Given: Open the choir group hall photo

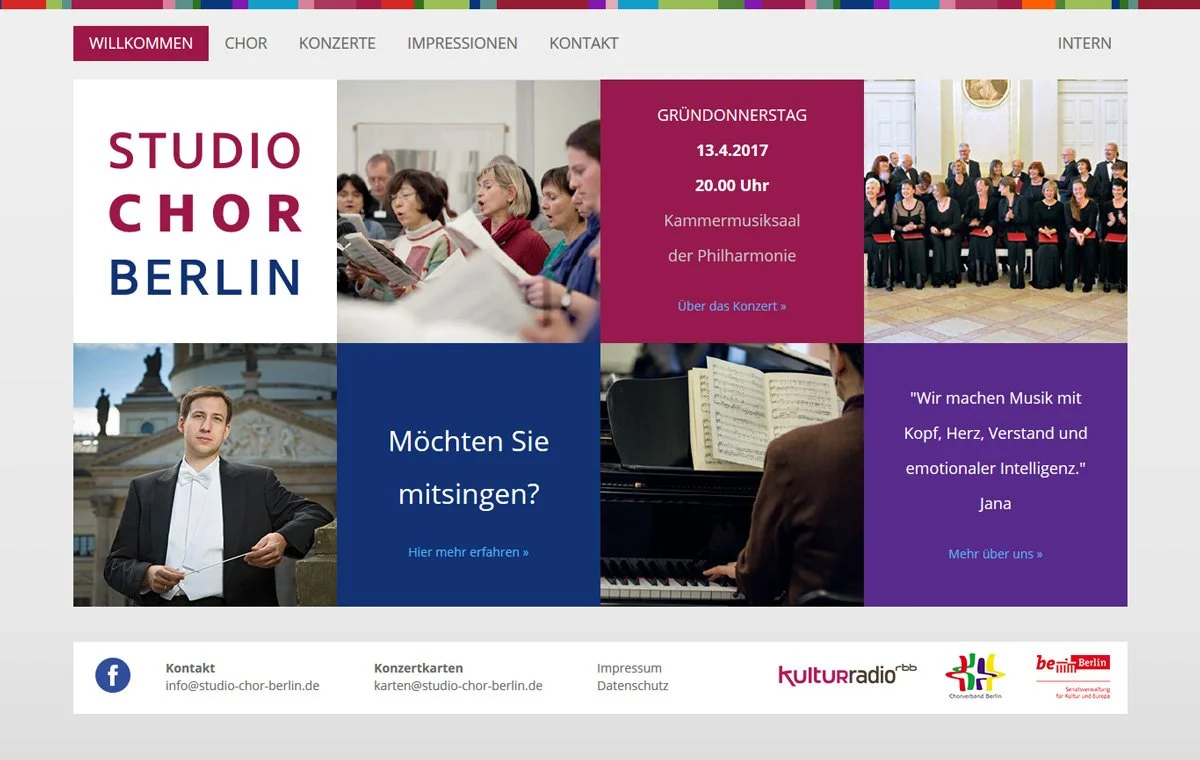Looking at the screenshot, I should coord(996,212).
